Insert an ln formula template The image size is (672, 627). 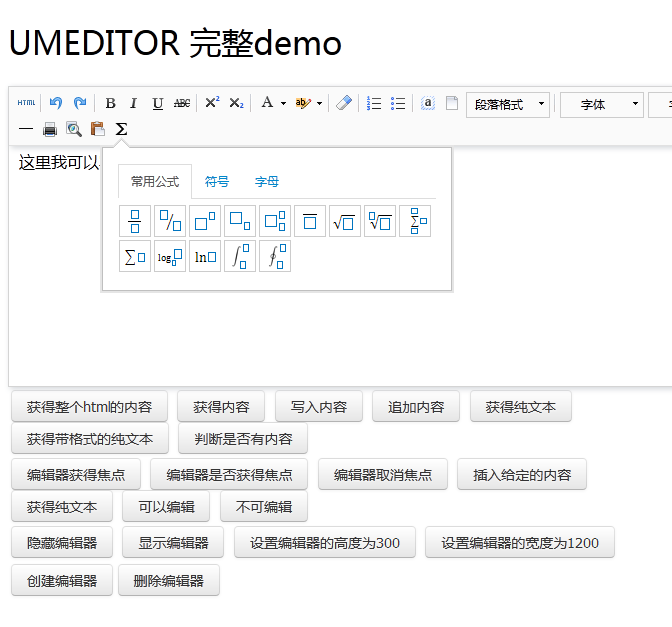click(205, 256)
